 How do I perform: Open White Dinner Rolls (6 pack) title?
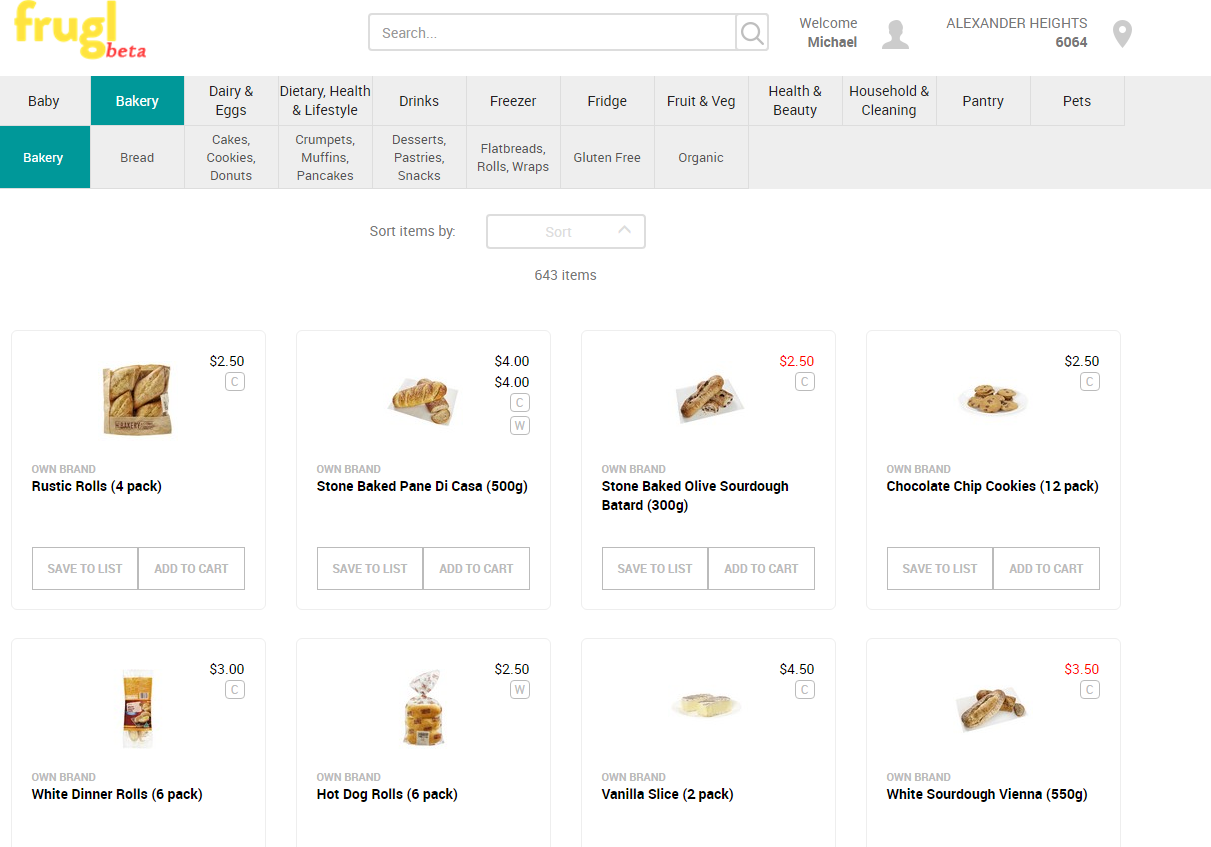coord(117,795)
